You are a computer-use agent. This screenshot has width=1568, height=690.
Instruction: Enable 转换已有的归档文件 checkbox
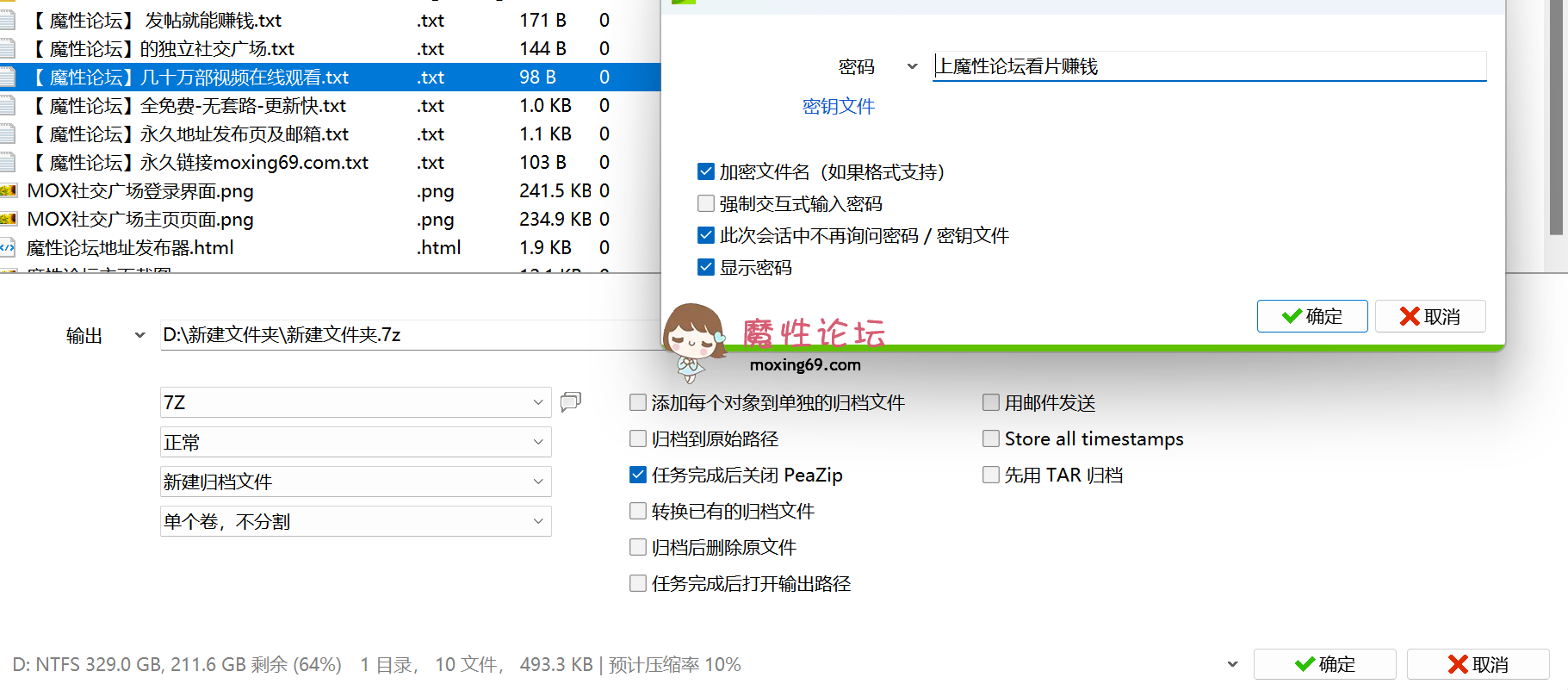point(638,511)
